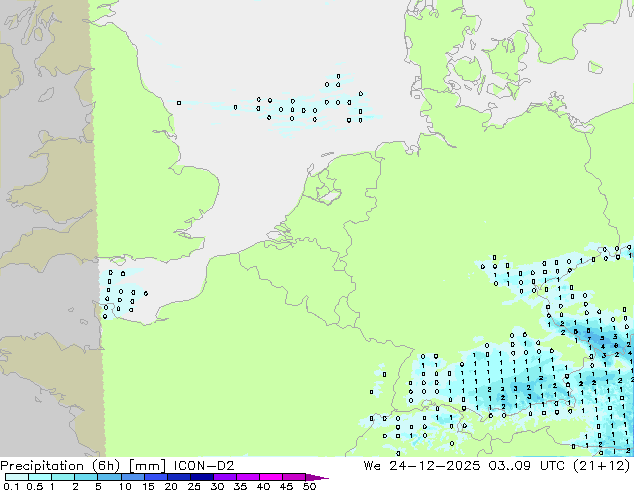Click the 20–25 mm legend color swatch
This screenshot has width=634, height=490.
pyautogui.click(x=178, y=477)
